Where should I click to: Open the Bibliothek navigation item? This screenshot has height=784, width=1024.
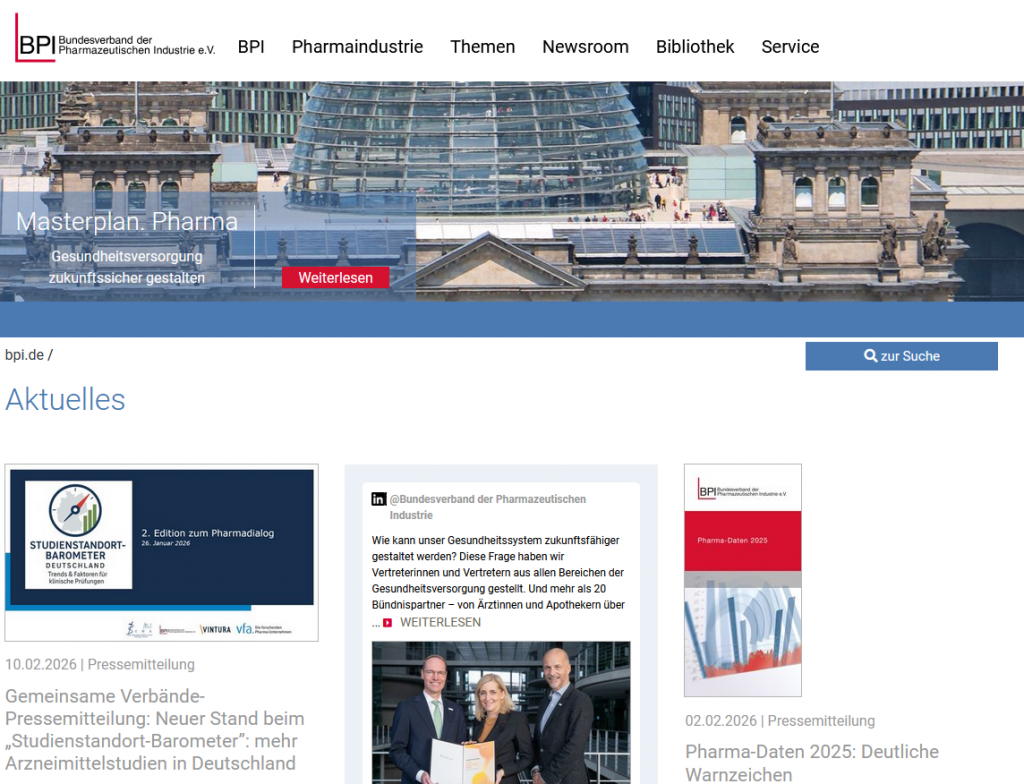click(x=695, y=47)
